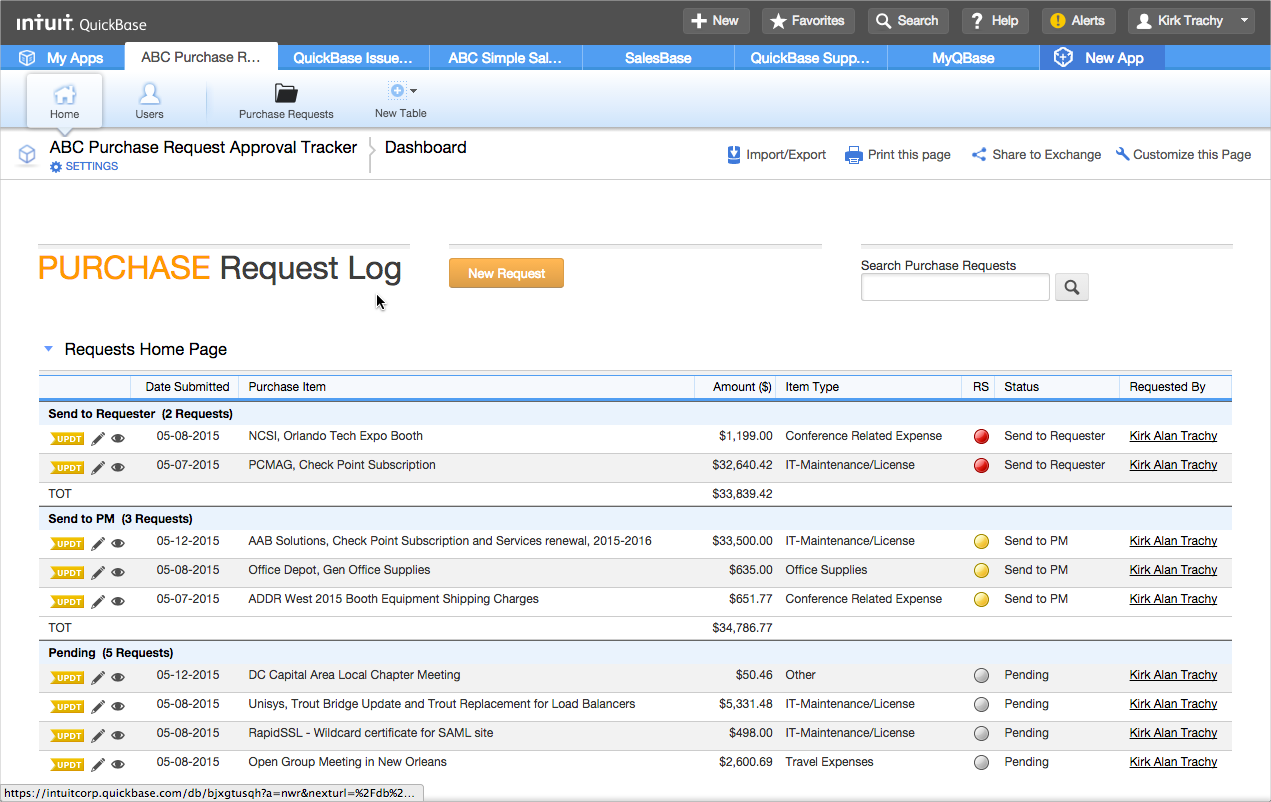This screenshot has width=1271, height=802.
Task: Click the orange New Request button
Action: point(506,273)
